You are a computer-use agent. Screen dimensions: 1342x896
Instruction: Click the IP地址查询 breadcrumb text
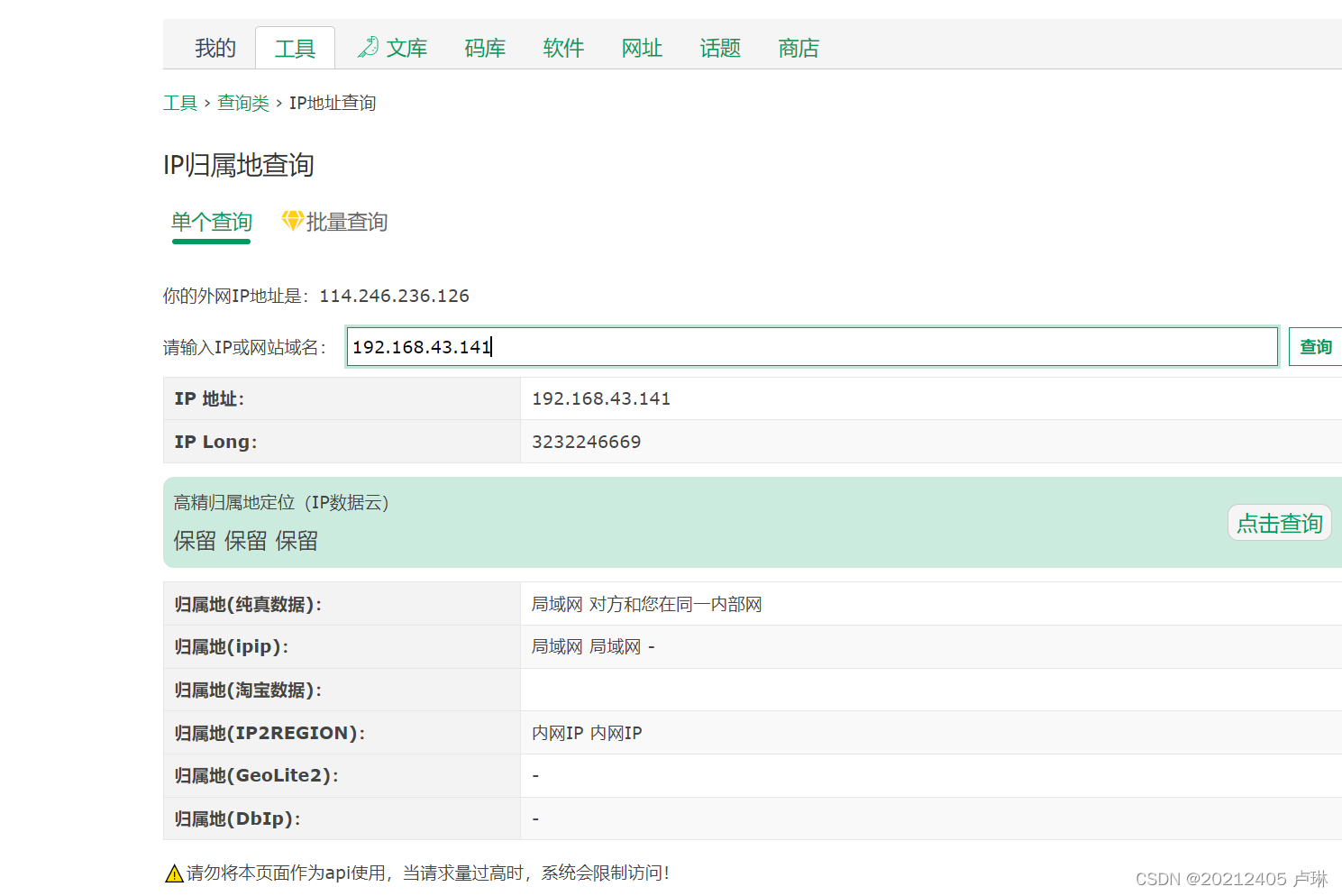333,103
